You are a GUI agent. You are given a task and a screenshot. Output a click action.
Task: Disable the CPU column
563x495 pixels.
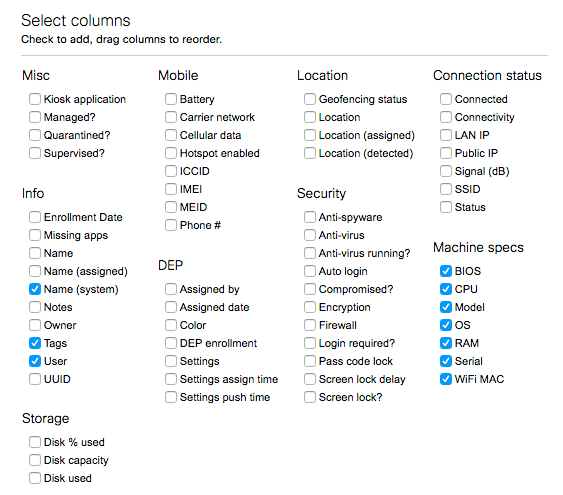[446, 289]
